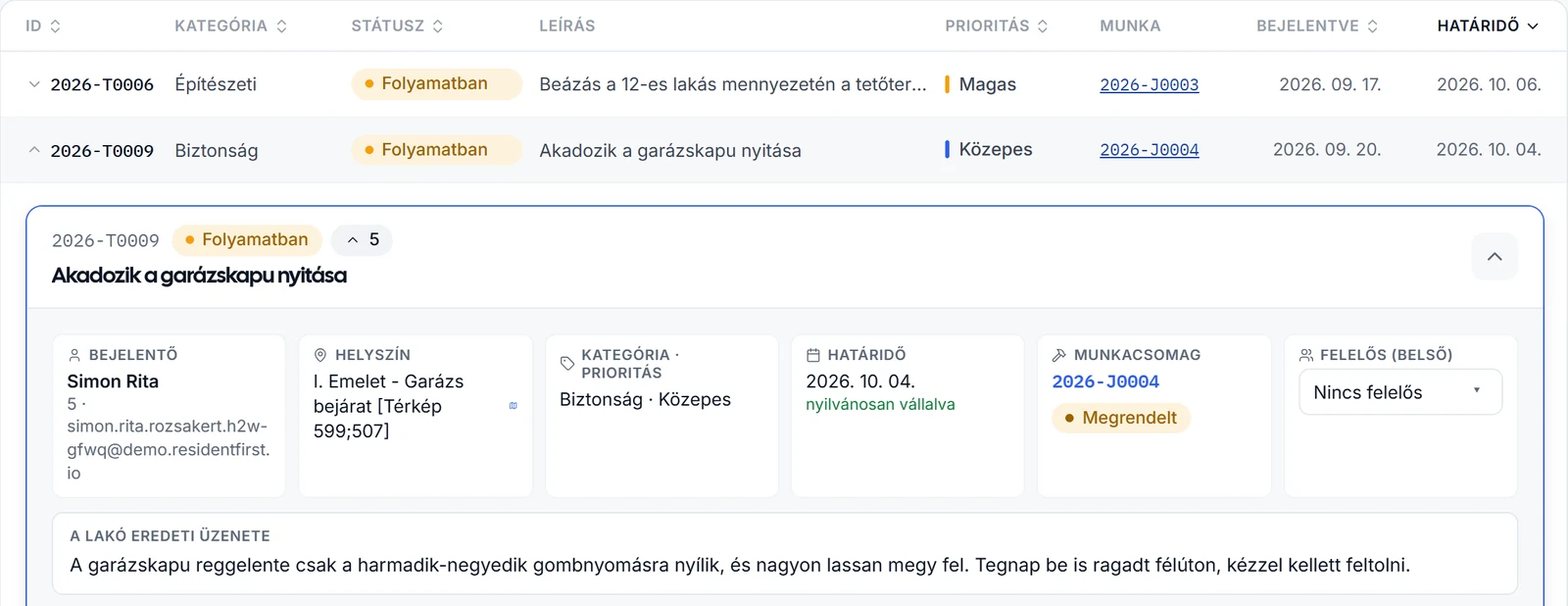Open job link 2026-J0003

[1149, 84]
